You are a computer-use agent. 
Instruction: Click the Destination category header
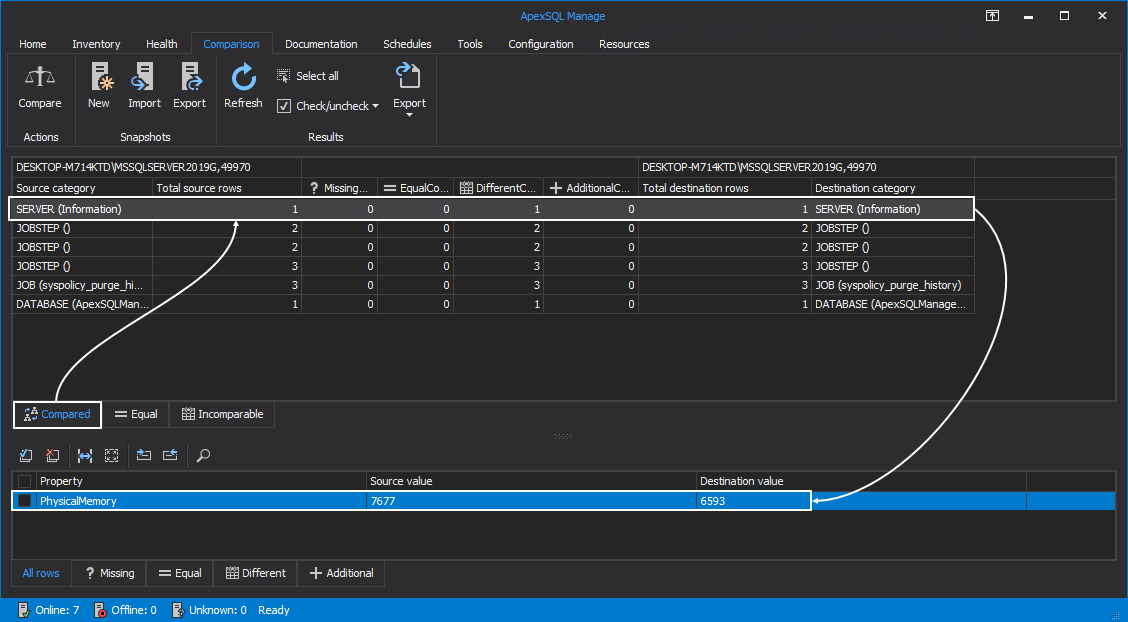[x=893, y=188]
